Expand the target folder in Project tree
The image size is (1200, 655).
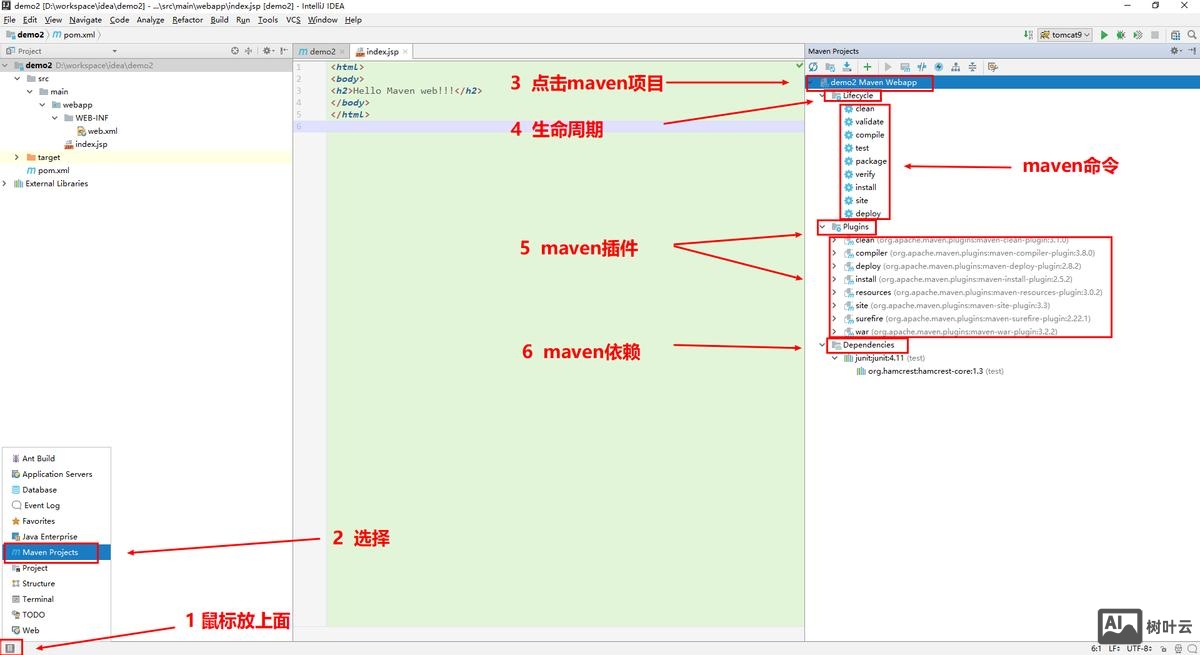click(x=17, y=157)
